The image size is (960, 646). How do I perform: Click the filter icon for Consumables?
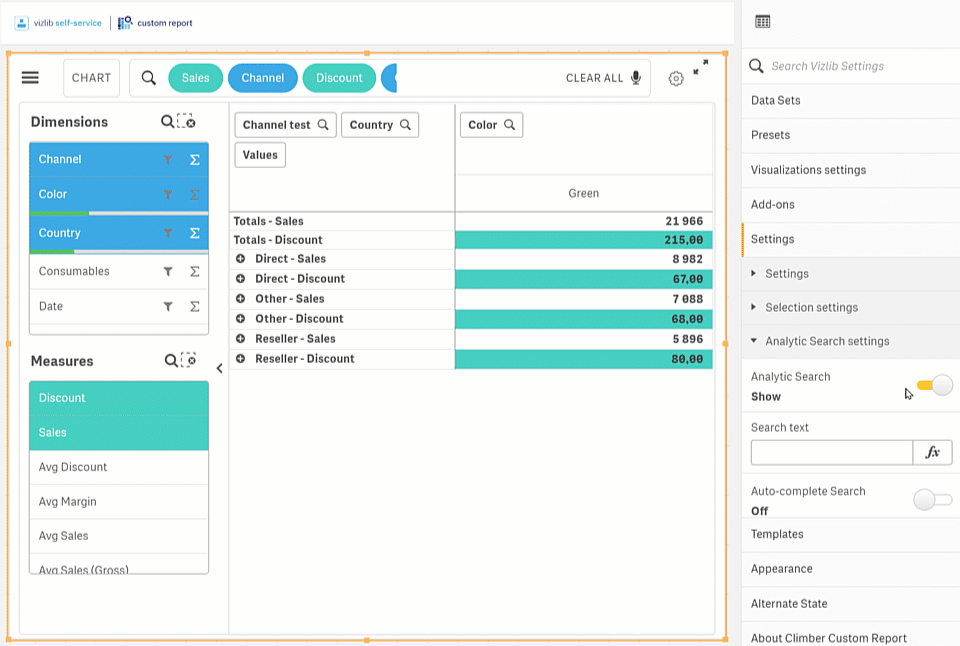coord(168,271)
